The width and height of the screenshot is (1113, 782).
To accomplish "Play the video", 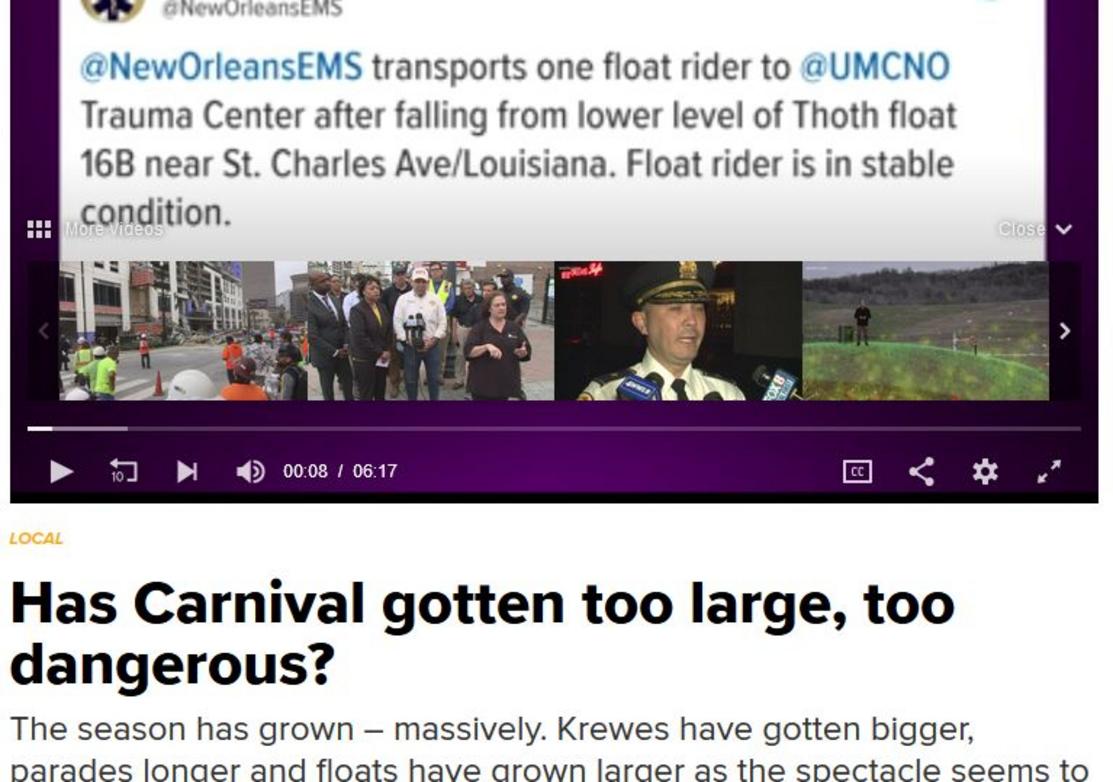I will (x=61, y=471).
